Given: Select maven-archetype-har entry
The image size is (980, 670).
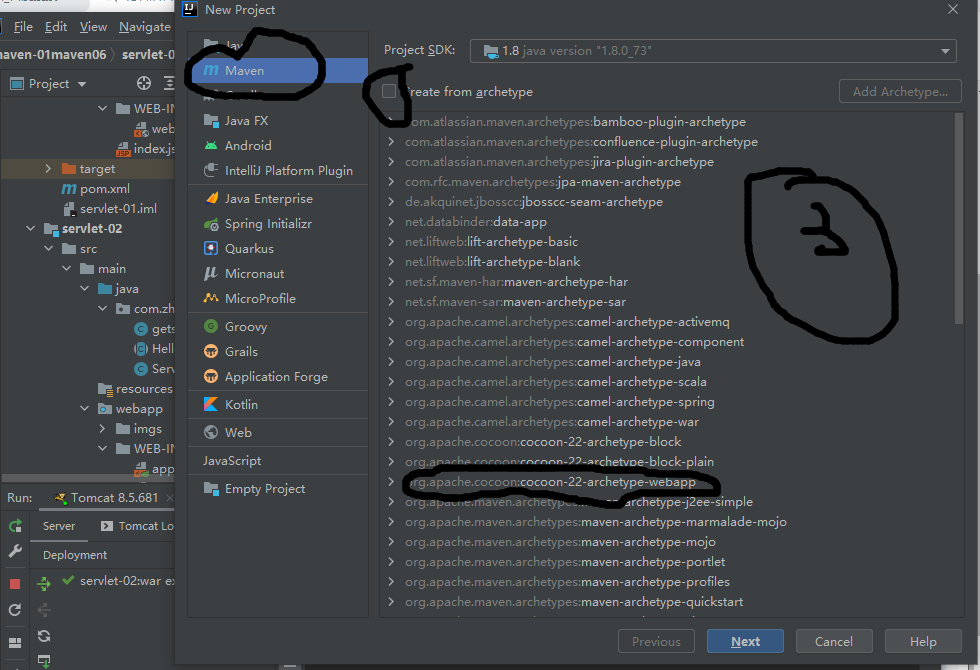Looking at the screenshot, I should [x=516, y=282].
